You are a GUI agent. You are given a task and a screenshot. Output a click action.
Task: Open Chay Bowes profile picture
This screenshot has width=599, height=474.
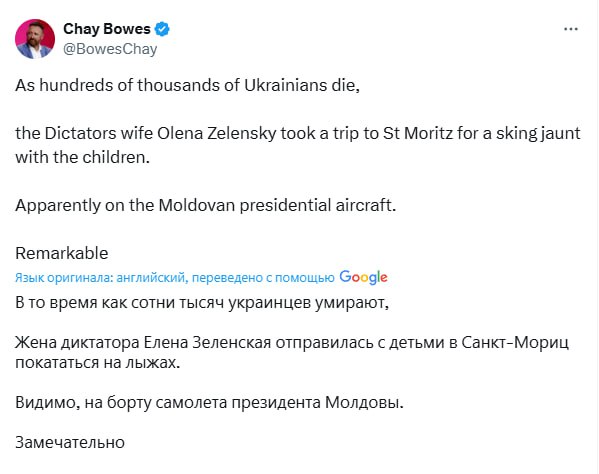[x=35, y=39]
